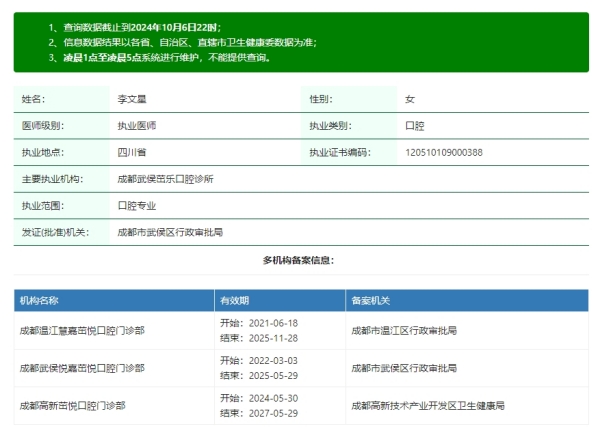Select end date 2027-05-29

[x=273, y=413]
